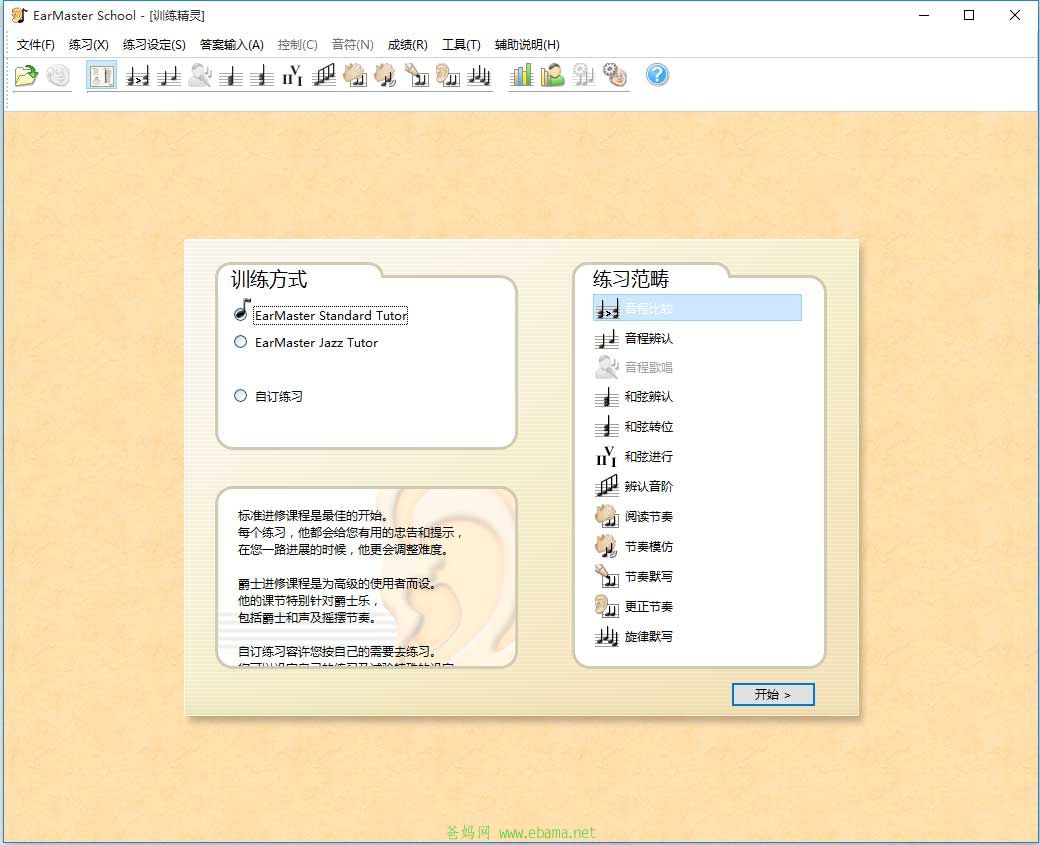Maximize the EarMaster School window
Viewport: 1040px width, 845px height.
[x=969, y=15]
